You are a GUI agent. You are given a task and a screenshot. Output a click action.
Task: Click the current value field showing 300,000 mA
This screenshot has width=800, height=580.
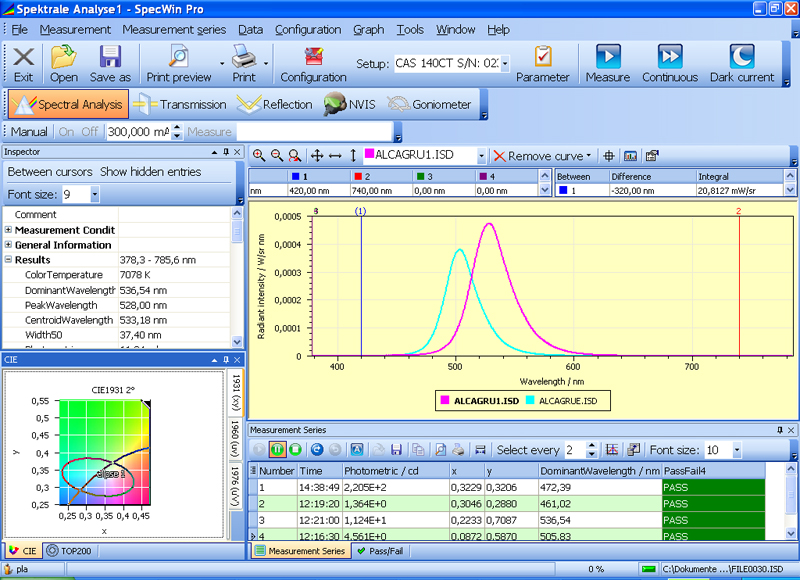pos(138,132)
